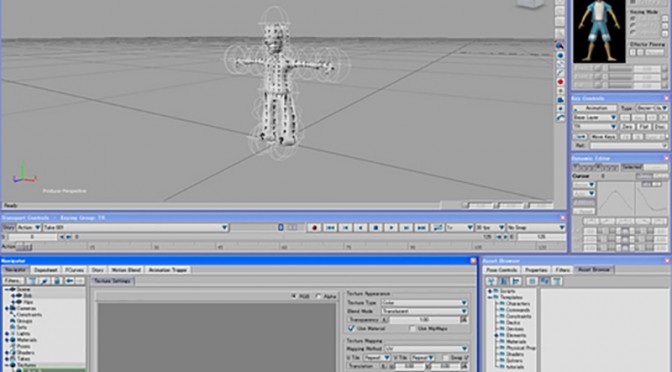672x372 pixels.
Task: Switch to the Pose Controls tab
Action: [x=501, y=270]
